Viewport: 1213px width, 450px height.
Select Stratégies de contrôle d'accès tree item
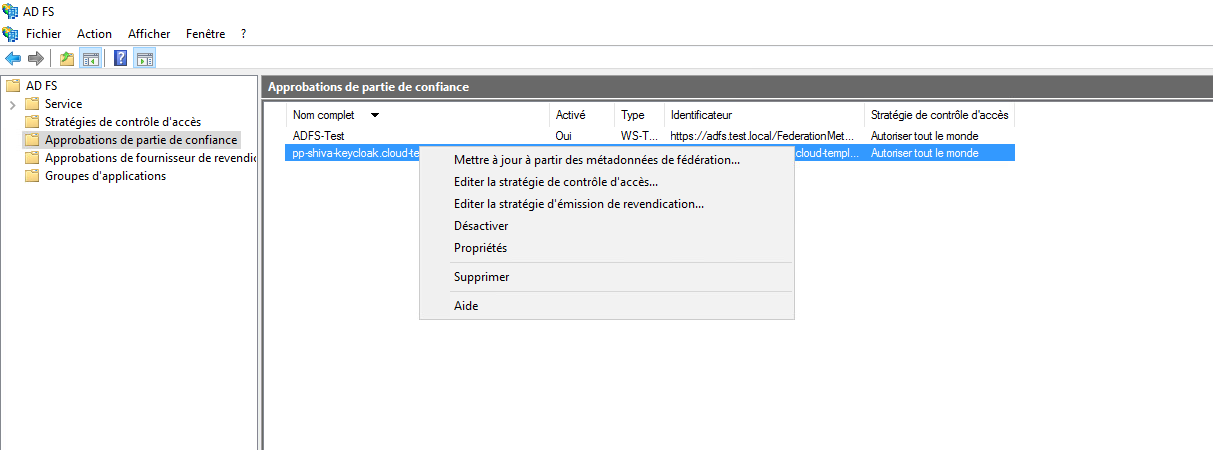[122, 122]
